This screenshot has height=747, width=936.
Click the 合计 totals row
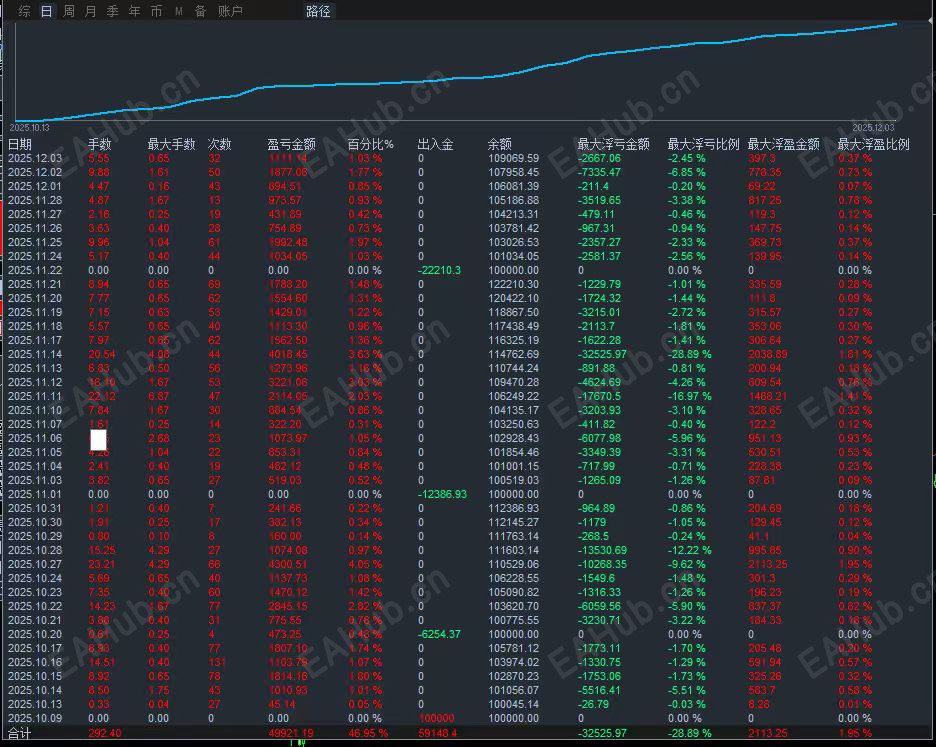click(466, 733)
